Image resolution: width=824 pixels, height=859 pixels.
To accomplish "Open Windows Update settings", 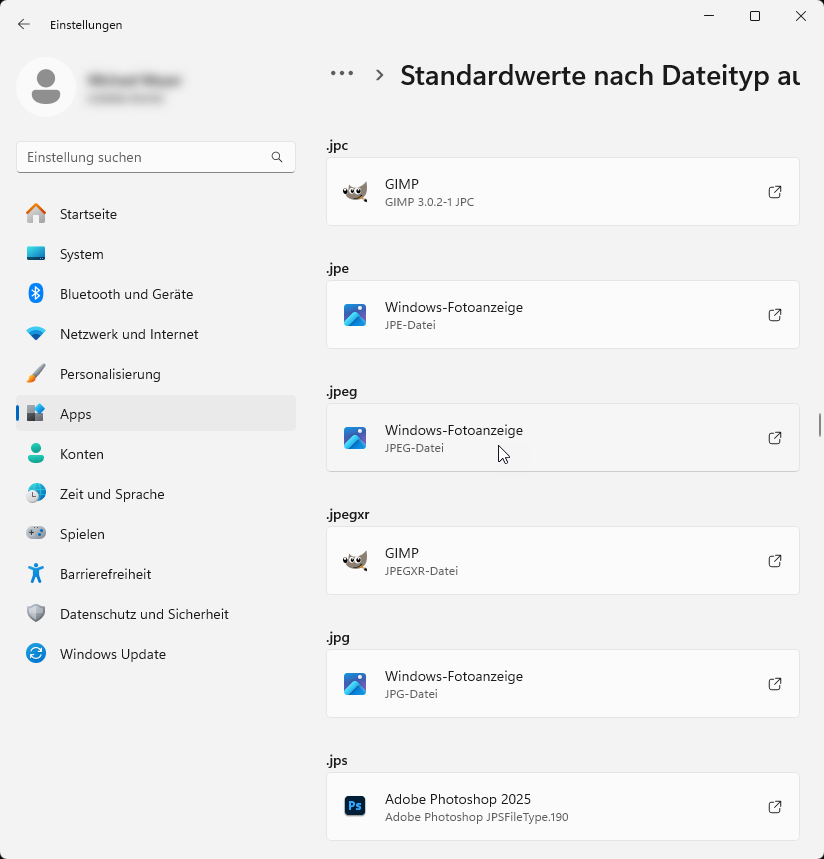I will (156, 654).
